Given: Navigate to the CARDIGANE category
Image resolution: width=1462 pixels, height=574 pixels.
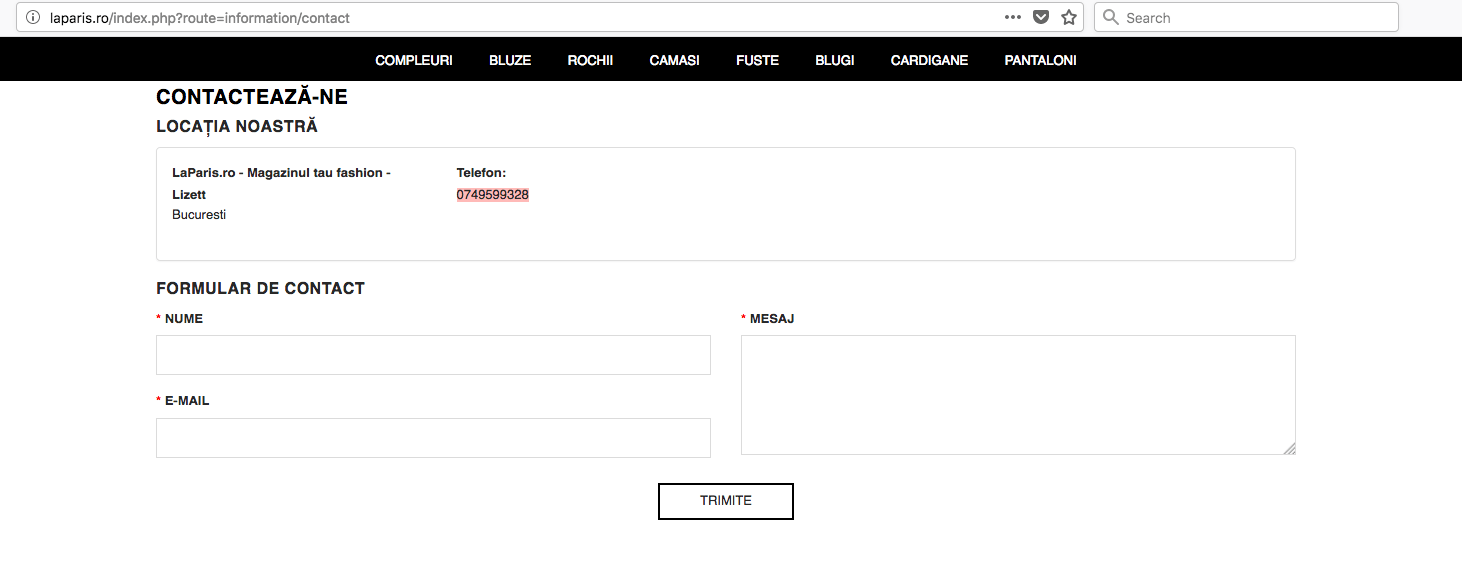Looking at the screenshot, I should click(x=929, y=60).
